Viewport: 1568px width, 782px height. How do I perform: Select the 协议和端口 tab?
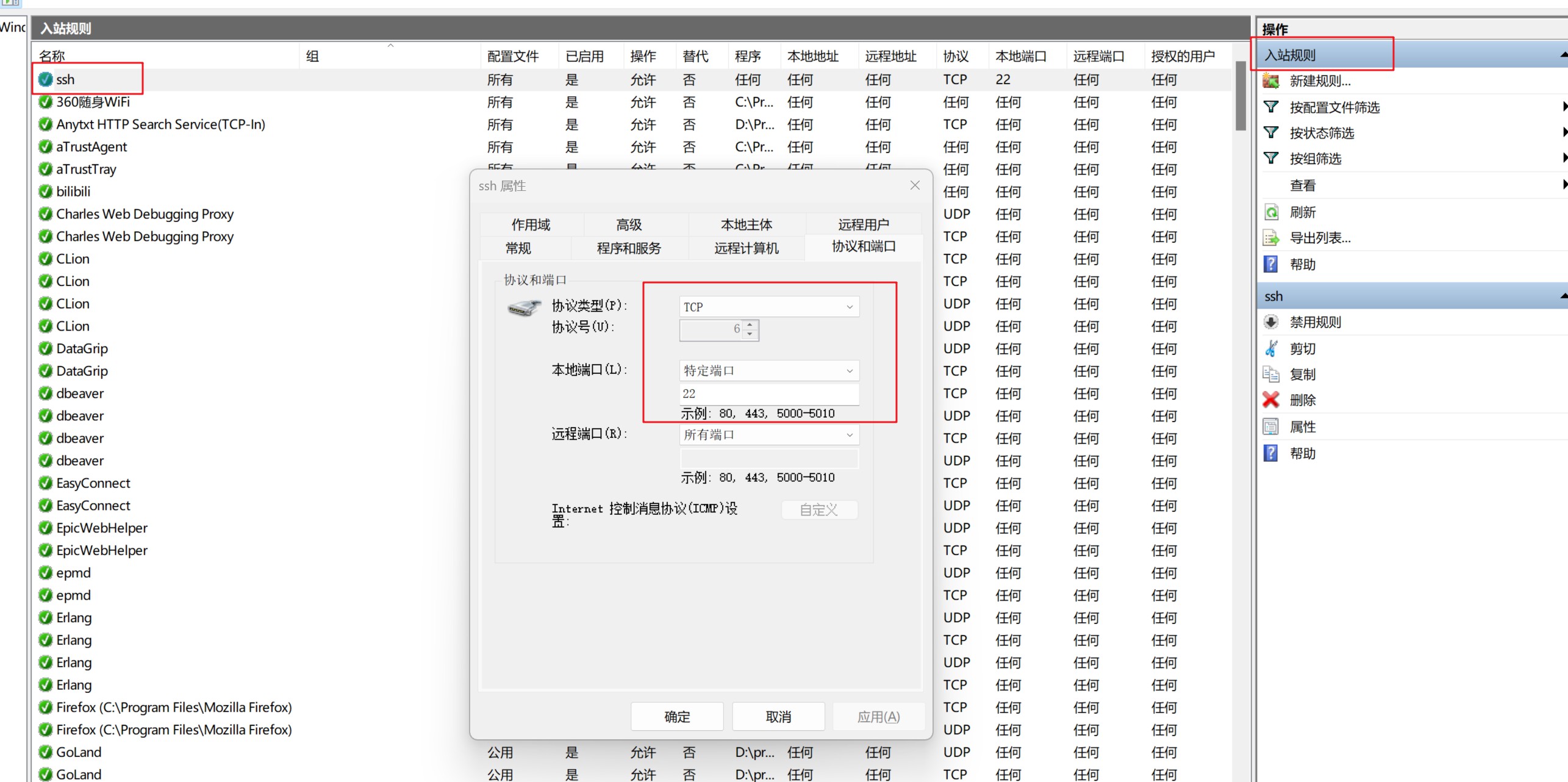(x=864, y=247)
